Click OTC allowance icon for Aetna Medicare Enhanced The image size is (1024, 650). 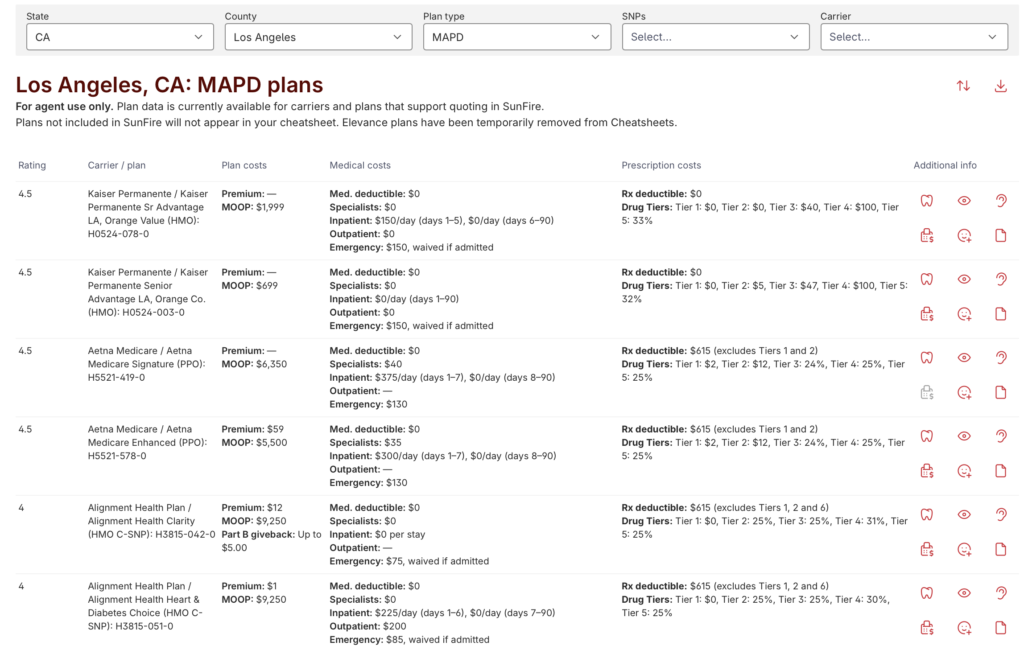927,470
